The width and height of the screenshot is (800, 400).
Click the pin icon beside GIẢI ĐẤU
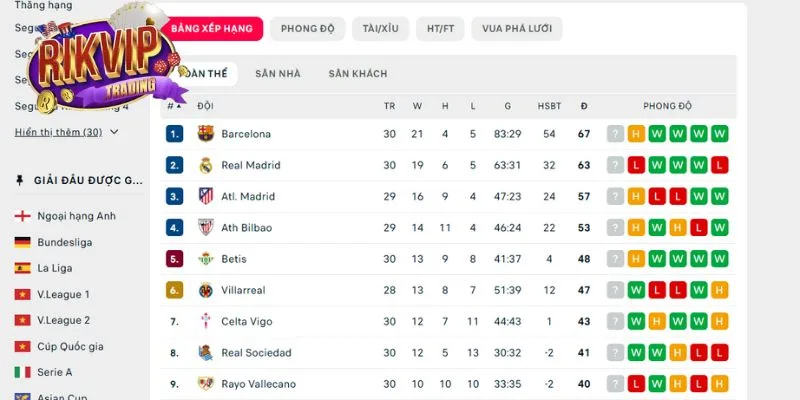(20, 180)
